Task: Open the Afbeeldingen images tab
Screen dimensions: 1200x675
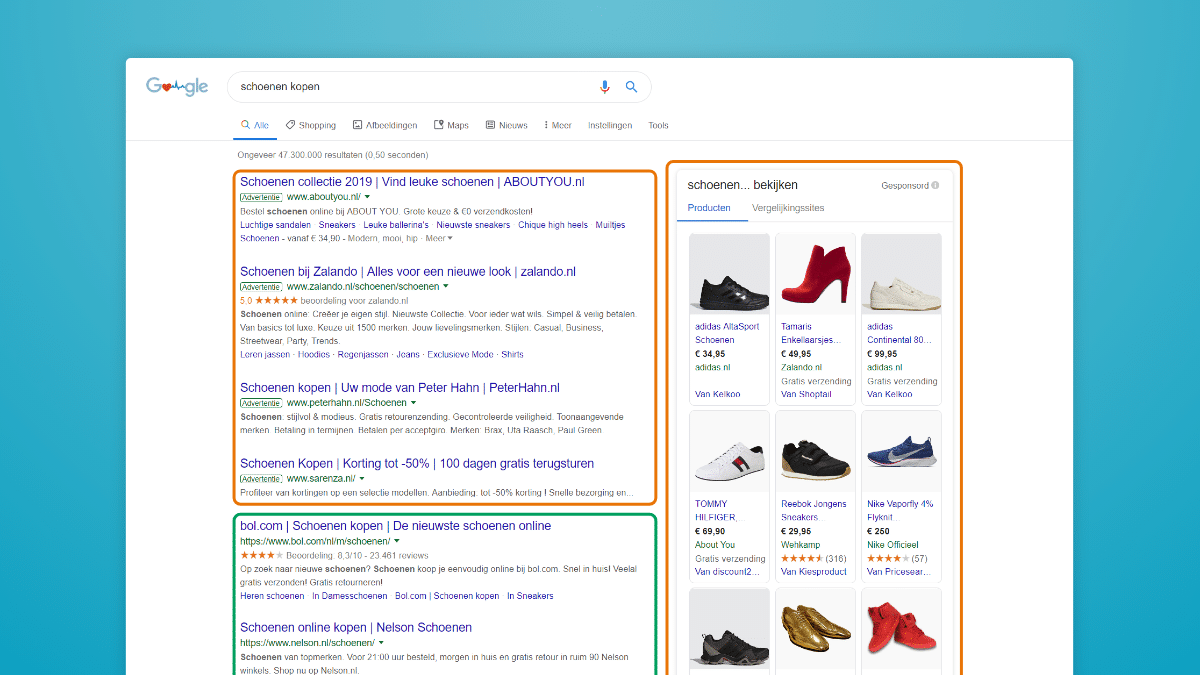Action: [384, 126]
